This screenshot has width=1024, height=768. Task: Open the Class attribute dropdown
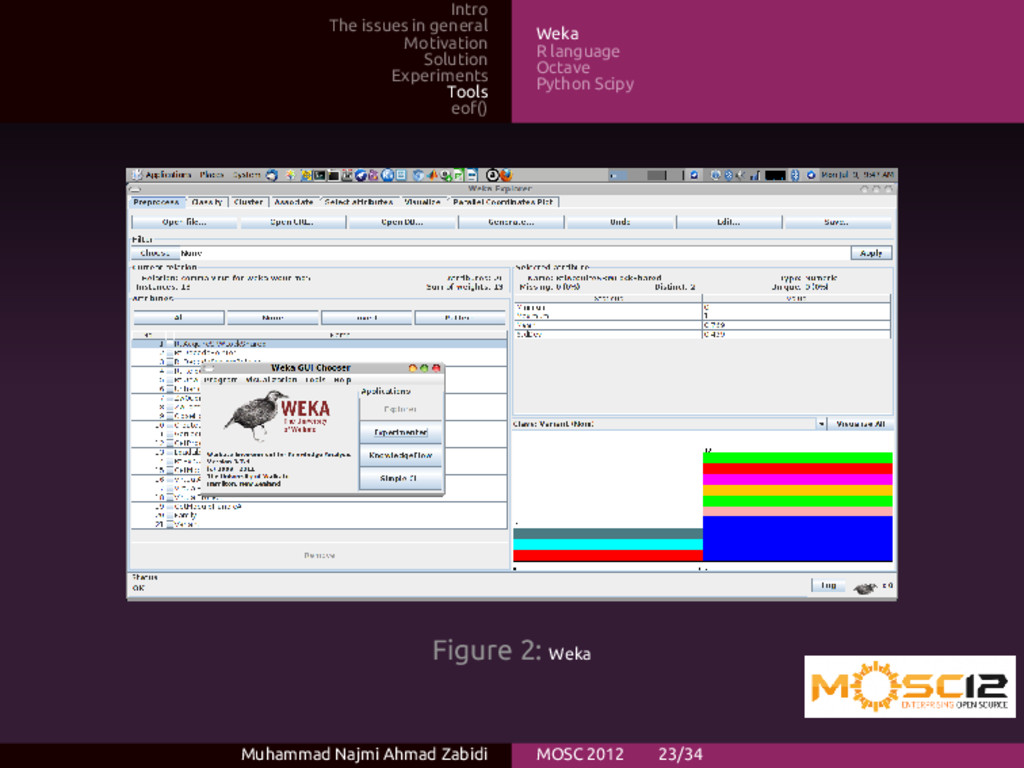pyautogui.click(x=670, y=424)
